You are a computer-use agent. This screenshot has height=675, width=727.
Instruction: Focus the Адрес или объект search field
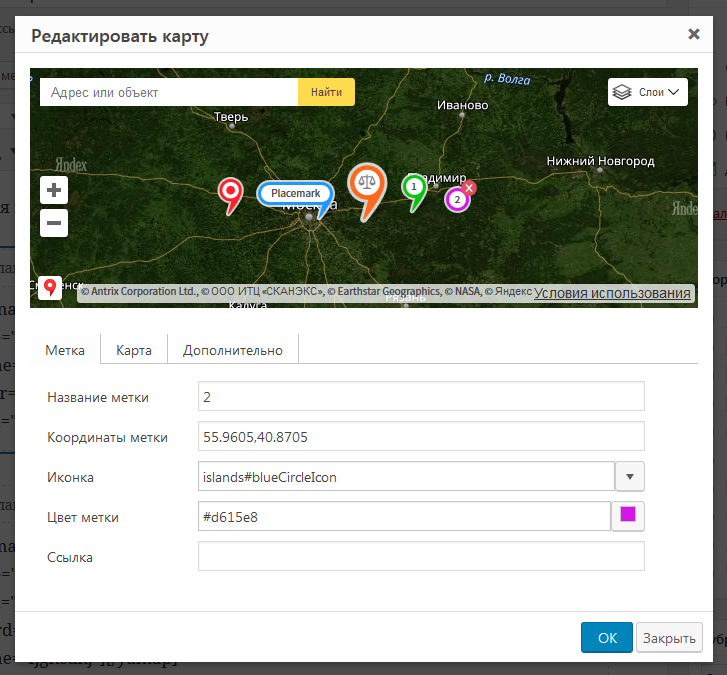(x=169, y=92)
